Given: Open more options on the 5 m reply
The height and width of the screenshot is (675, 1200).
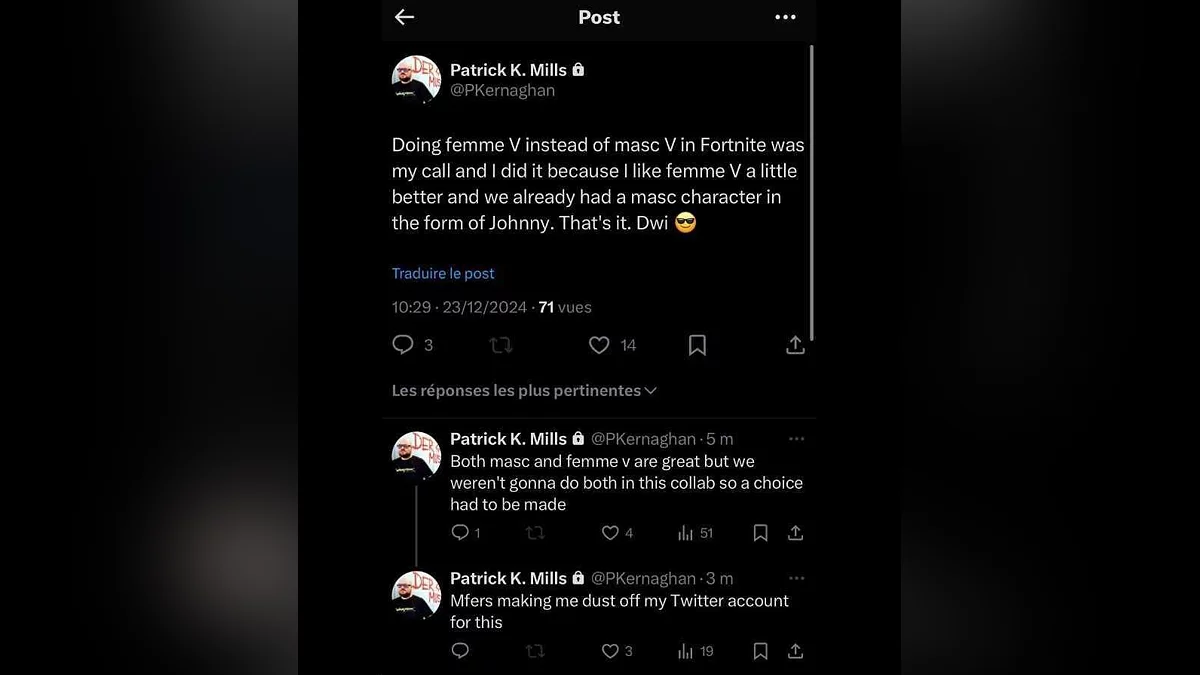Looking at the screenshot, I should coord(796,438).
